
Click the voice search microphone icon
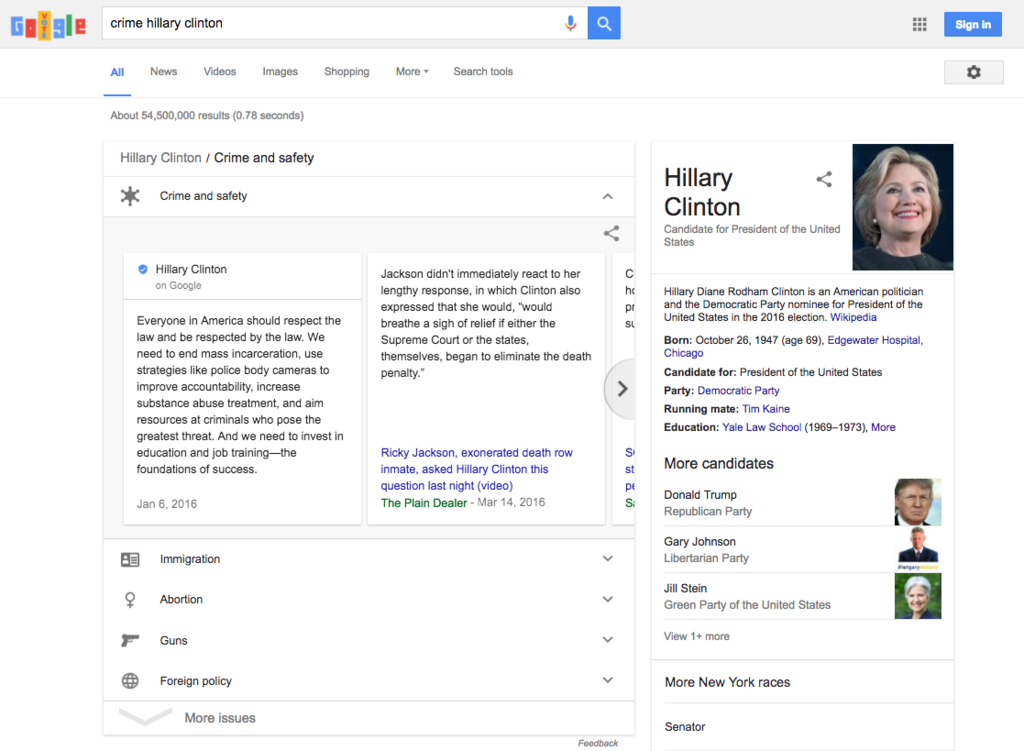(x=570, y=24)
